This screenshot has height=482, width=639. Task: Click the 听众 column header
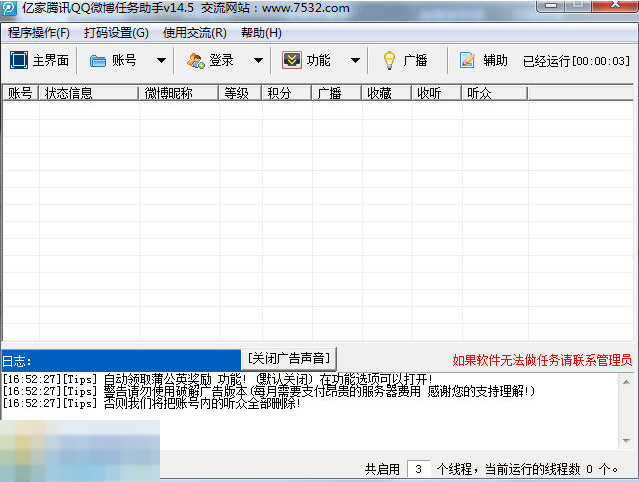480,93
